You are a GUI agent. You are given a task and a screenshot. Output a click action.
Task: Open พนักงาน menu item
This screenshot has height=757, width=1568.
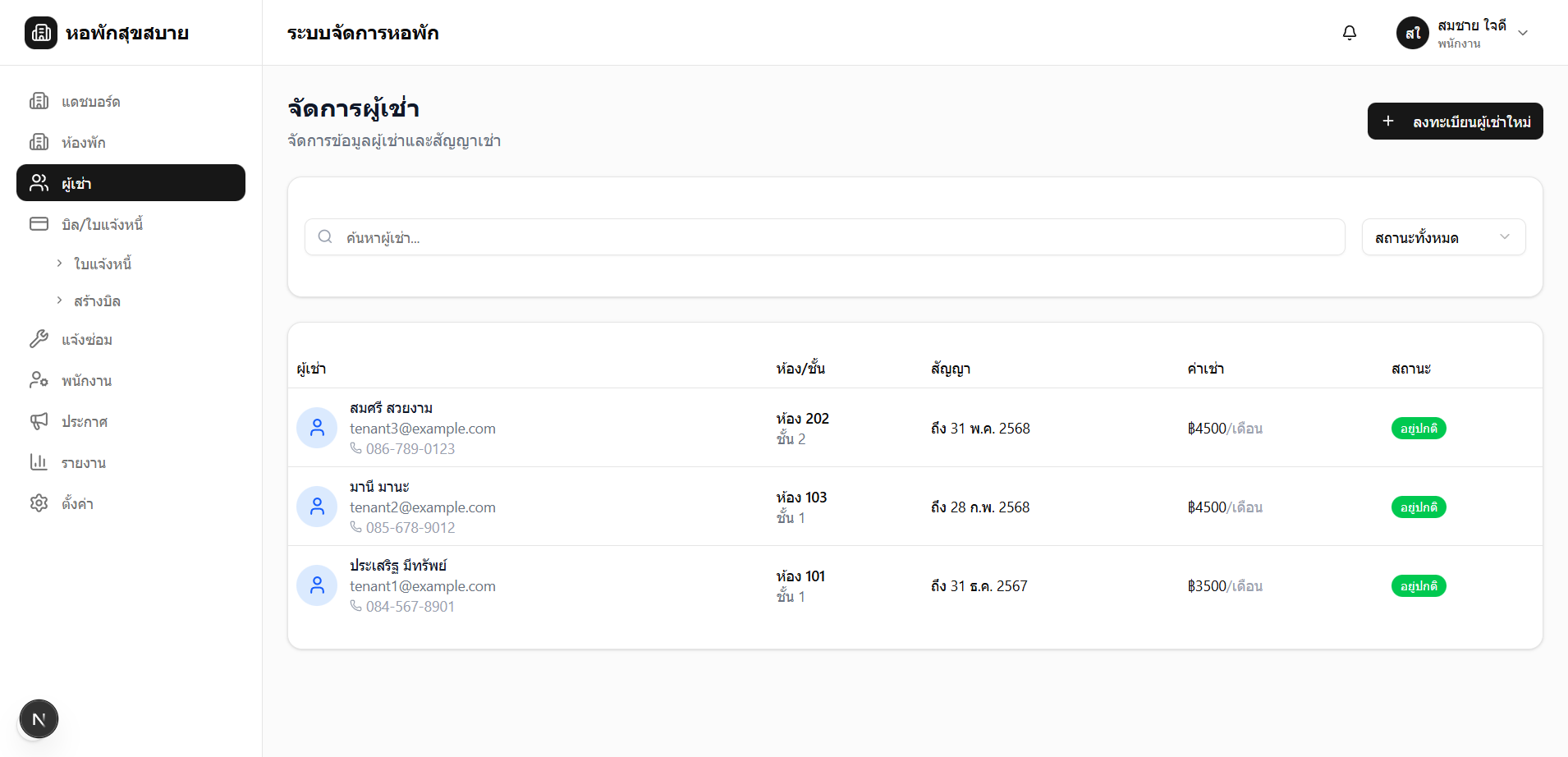[131, 380]
